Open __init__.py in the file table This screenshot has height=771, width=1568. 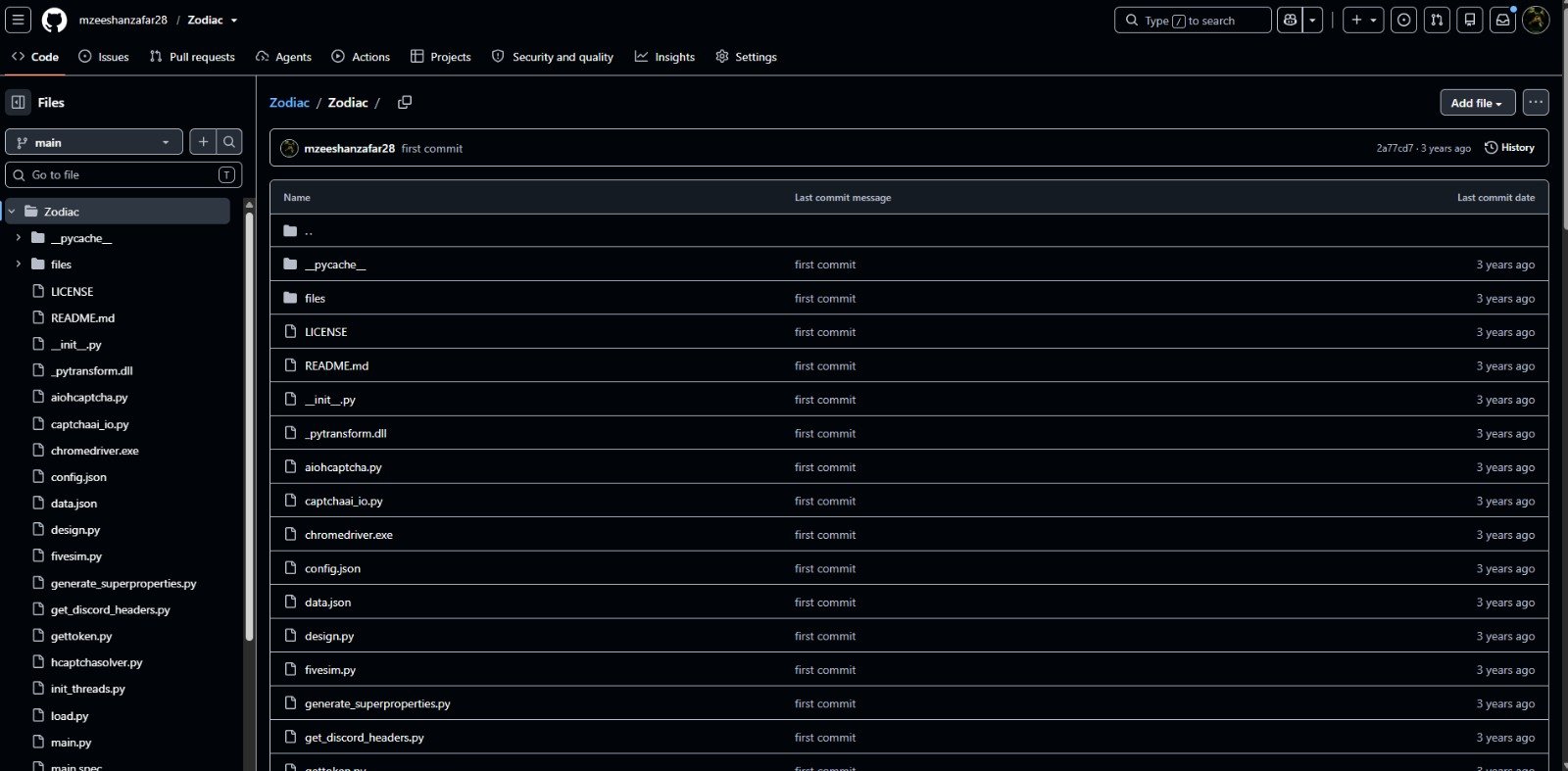point(330,400)
